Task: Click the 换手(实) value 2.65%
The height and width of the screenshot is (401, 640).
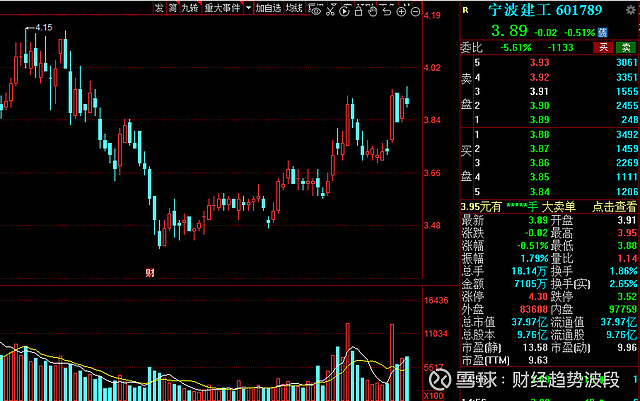Action: (x=623, y=284)
